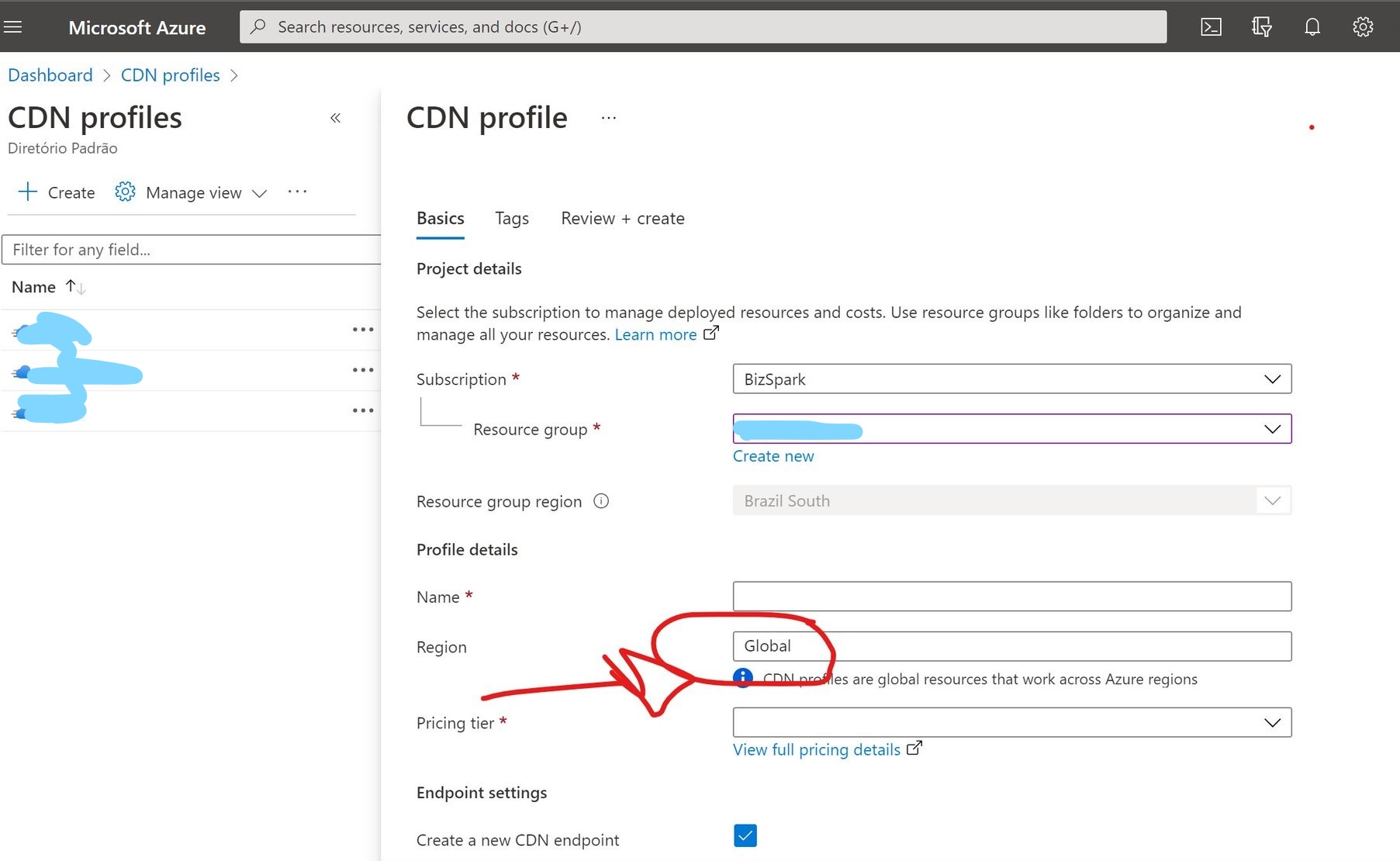Select the Basics tab

(x=441, y=219)
